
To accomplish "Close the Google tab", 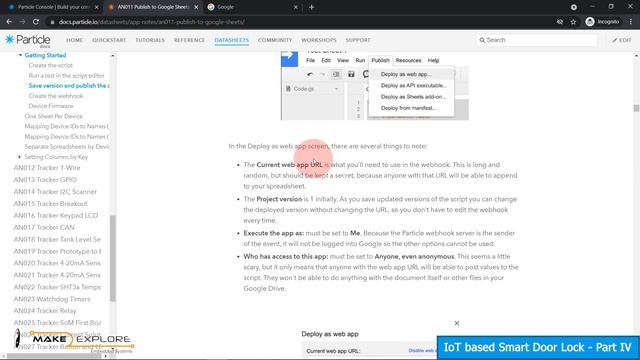I will 296,7.
